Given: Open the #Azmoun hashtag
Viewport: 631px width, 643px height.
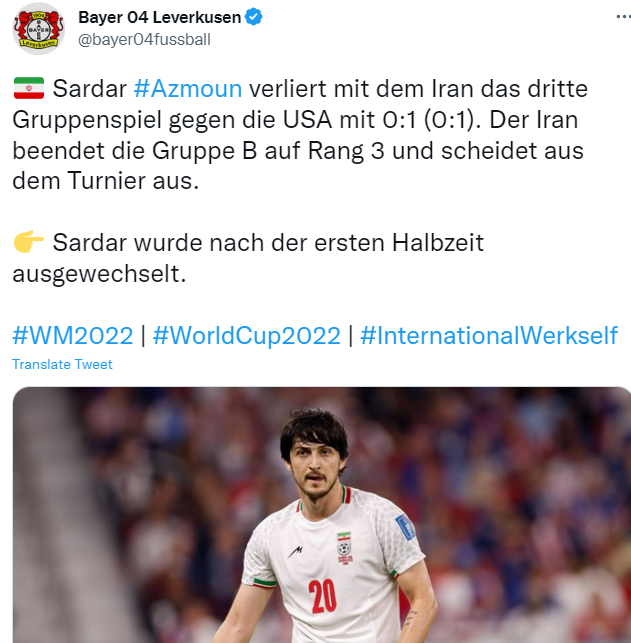Looking at the screenshot, I should pyautogui.click(x=188, y=89).
